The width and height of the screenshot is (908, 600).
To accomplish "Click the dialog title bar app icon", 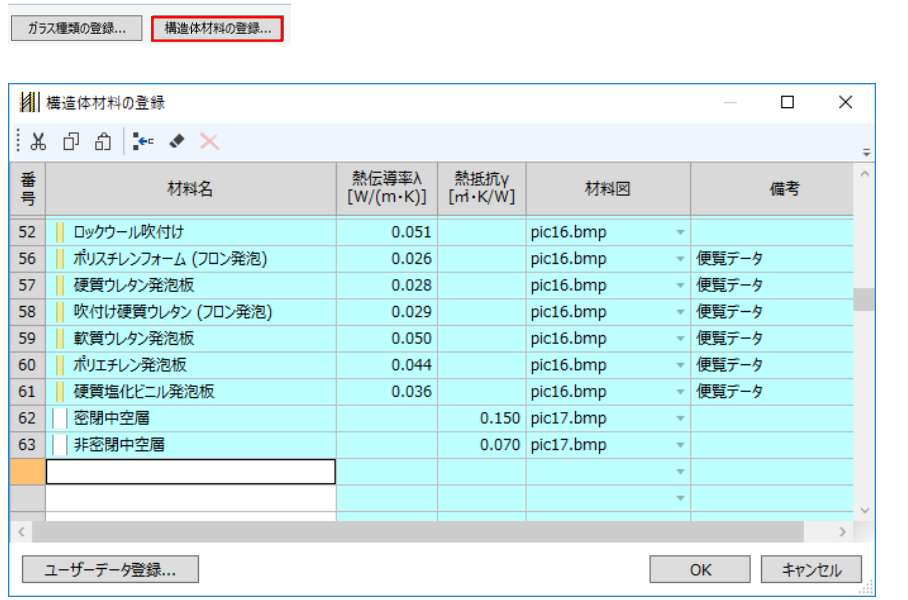I will 29,102.
